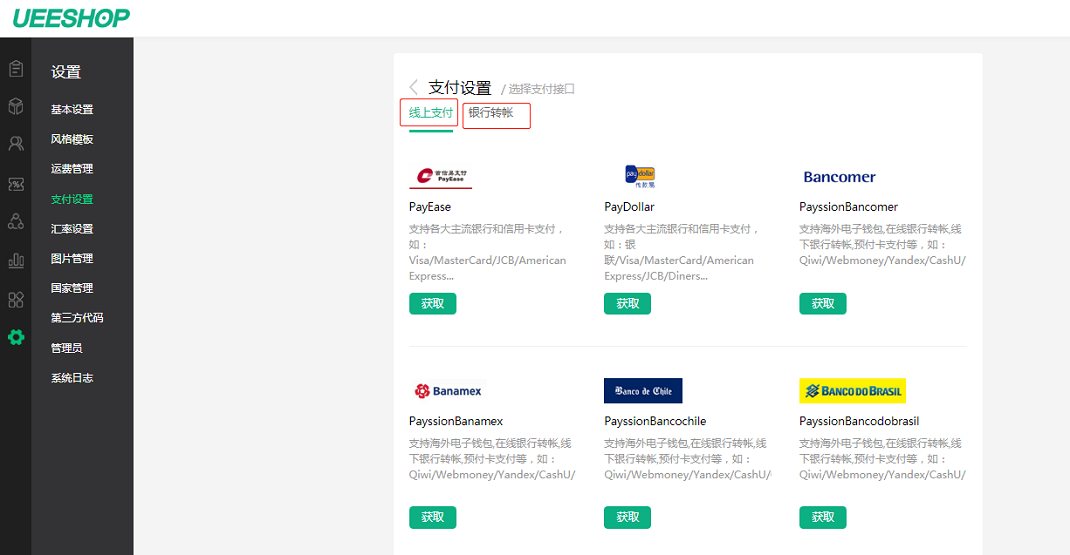Open the coupon percent sidebar icon
The width and height of the screenshot is (1070, 555).
pyautogui.click(x=16, y=184)
